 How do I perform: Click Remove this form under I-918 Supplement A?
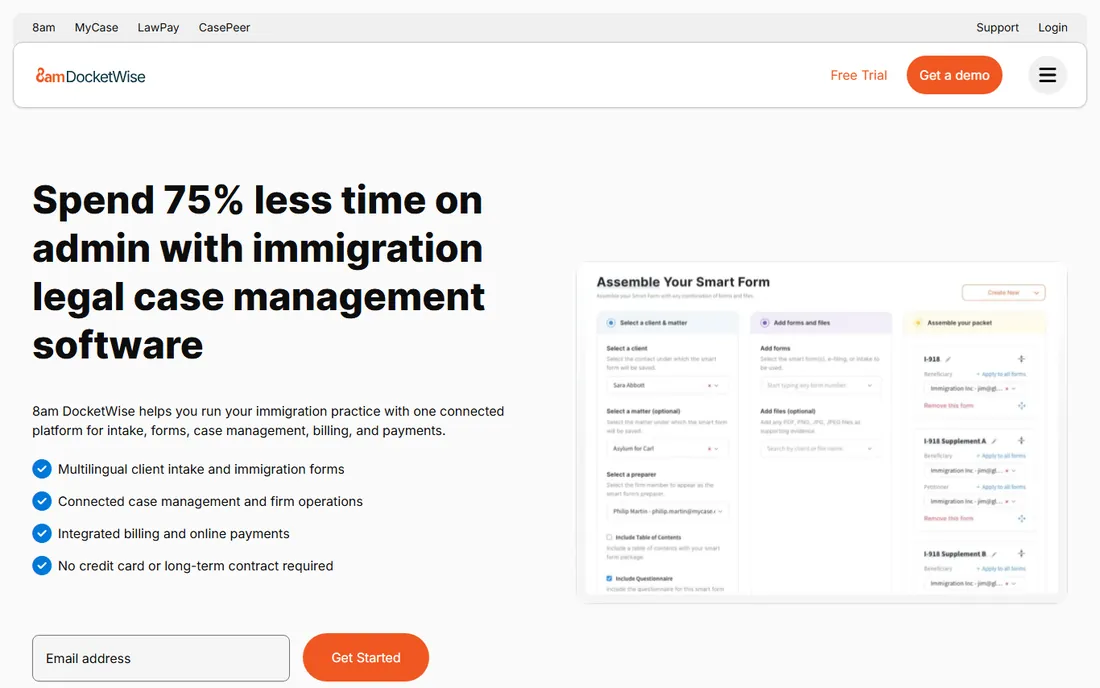point(948,518)
